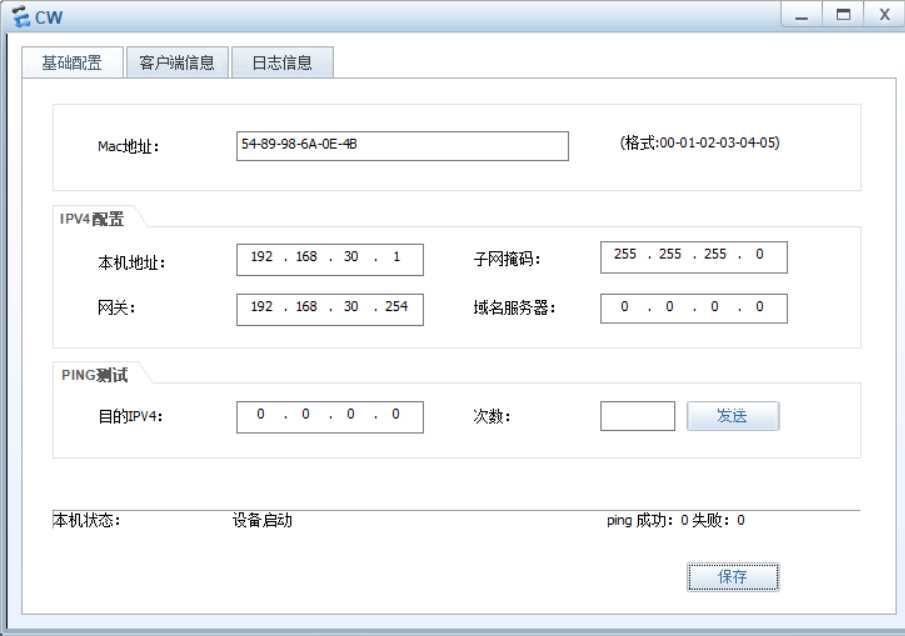Click the 次数 count input box

click(x=637, y=416)
